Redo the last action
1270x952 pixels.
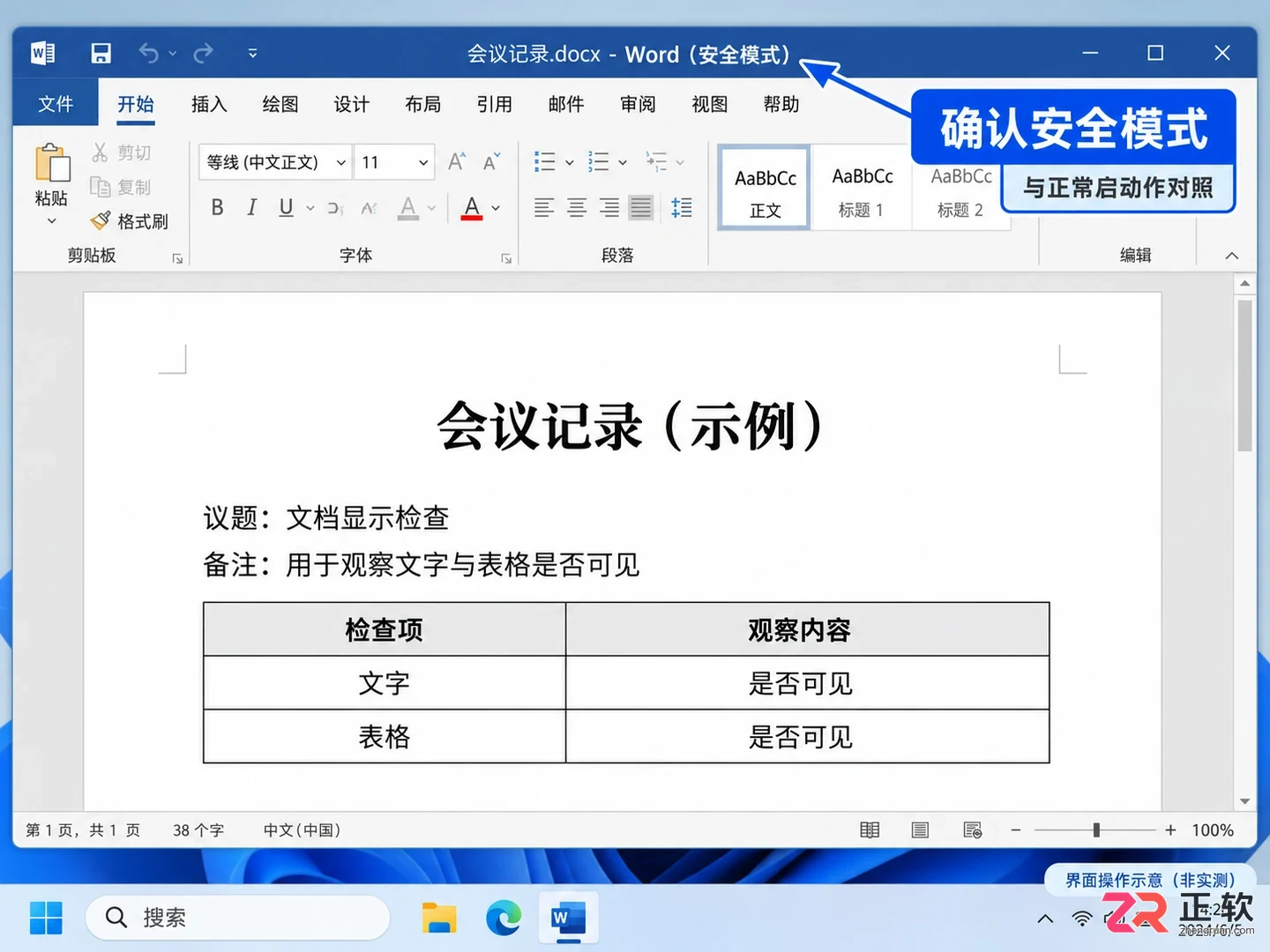203,54
